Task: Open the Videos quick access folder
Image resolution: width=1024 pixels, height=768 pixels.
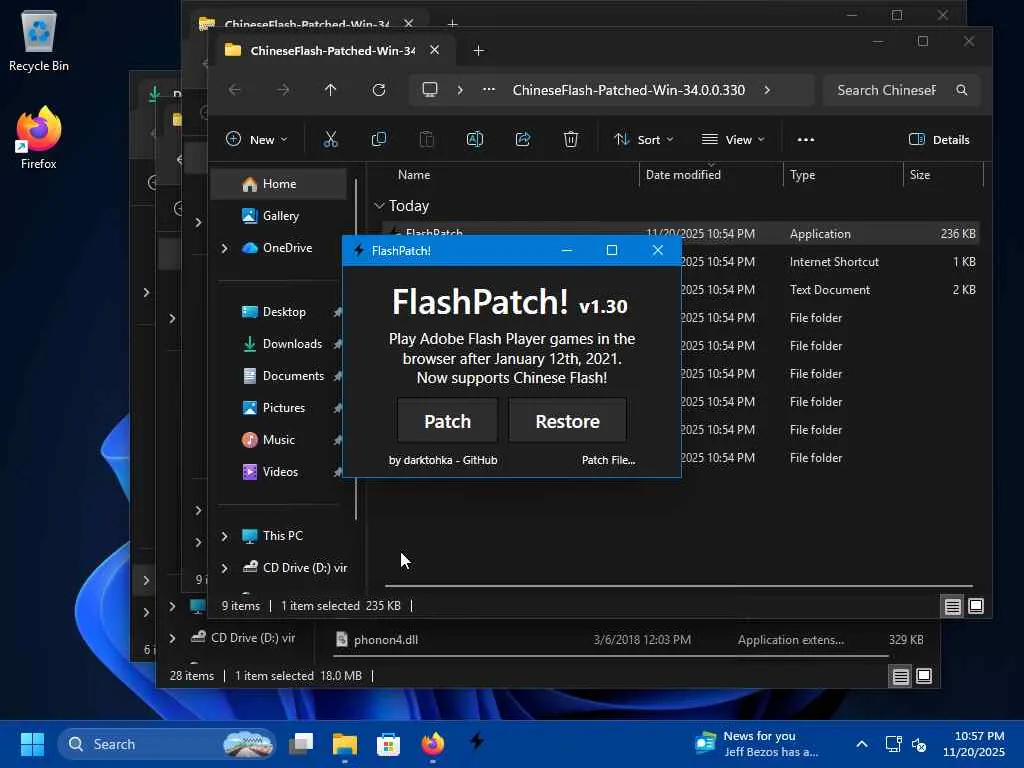Action: point(280,472)
